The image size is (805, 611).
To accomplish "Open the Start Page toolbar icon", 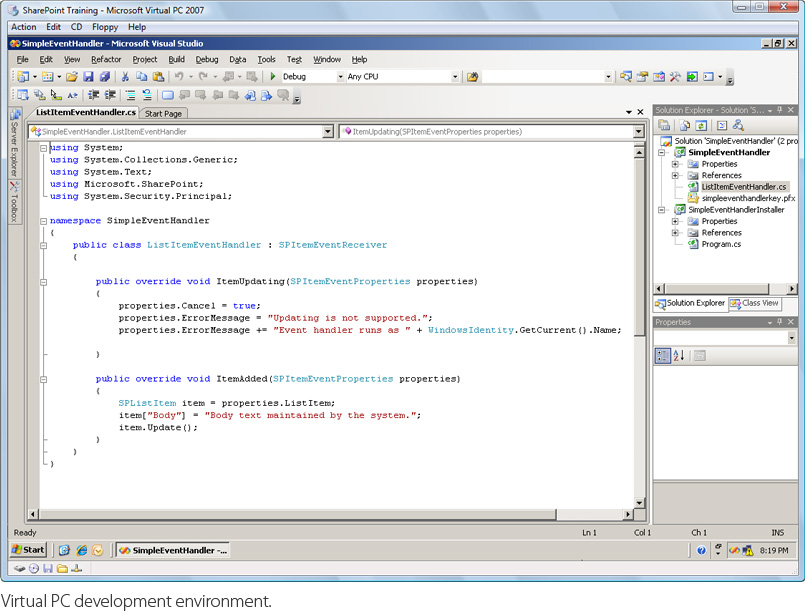I will tap(692, 77).
